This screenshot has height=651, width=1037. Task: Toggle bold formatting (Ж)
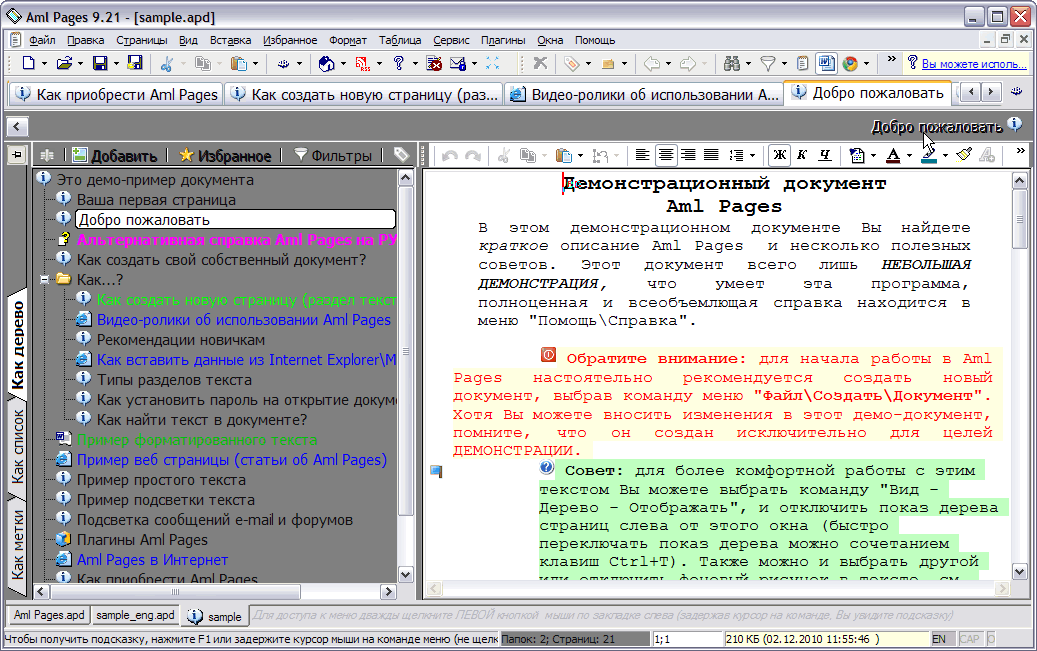point(780,155)
